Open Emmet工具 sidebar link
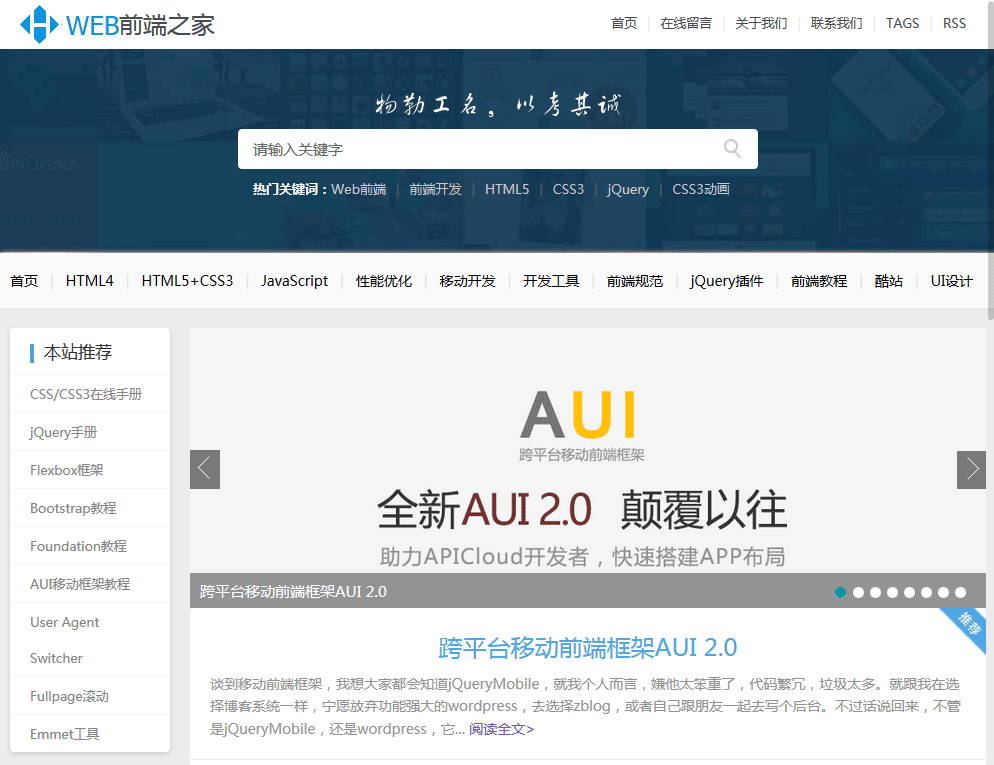Viewport: 994px width, 765px height. [x=65, y=734]
